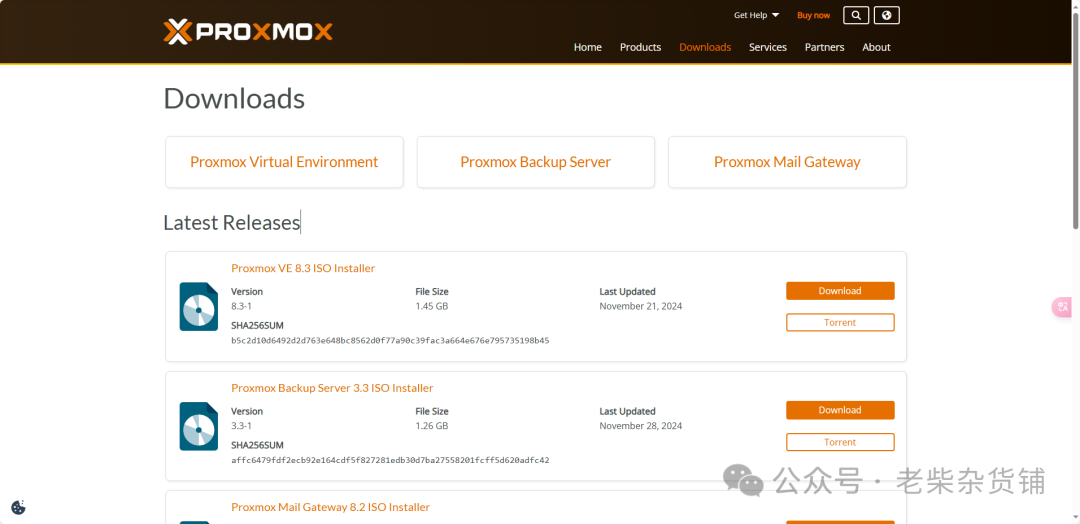
Task: Open the Proxmox Backup Server 3.3 ISO Installer link
Action: point(332,388)
